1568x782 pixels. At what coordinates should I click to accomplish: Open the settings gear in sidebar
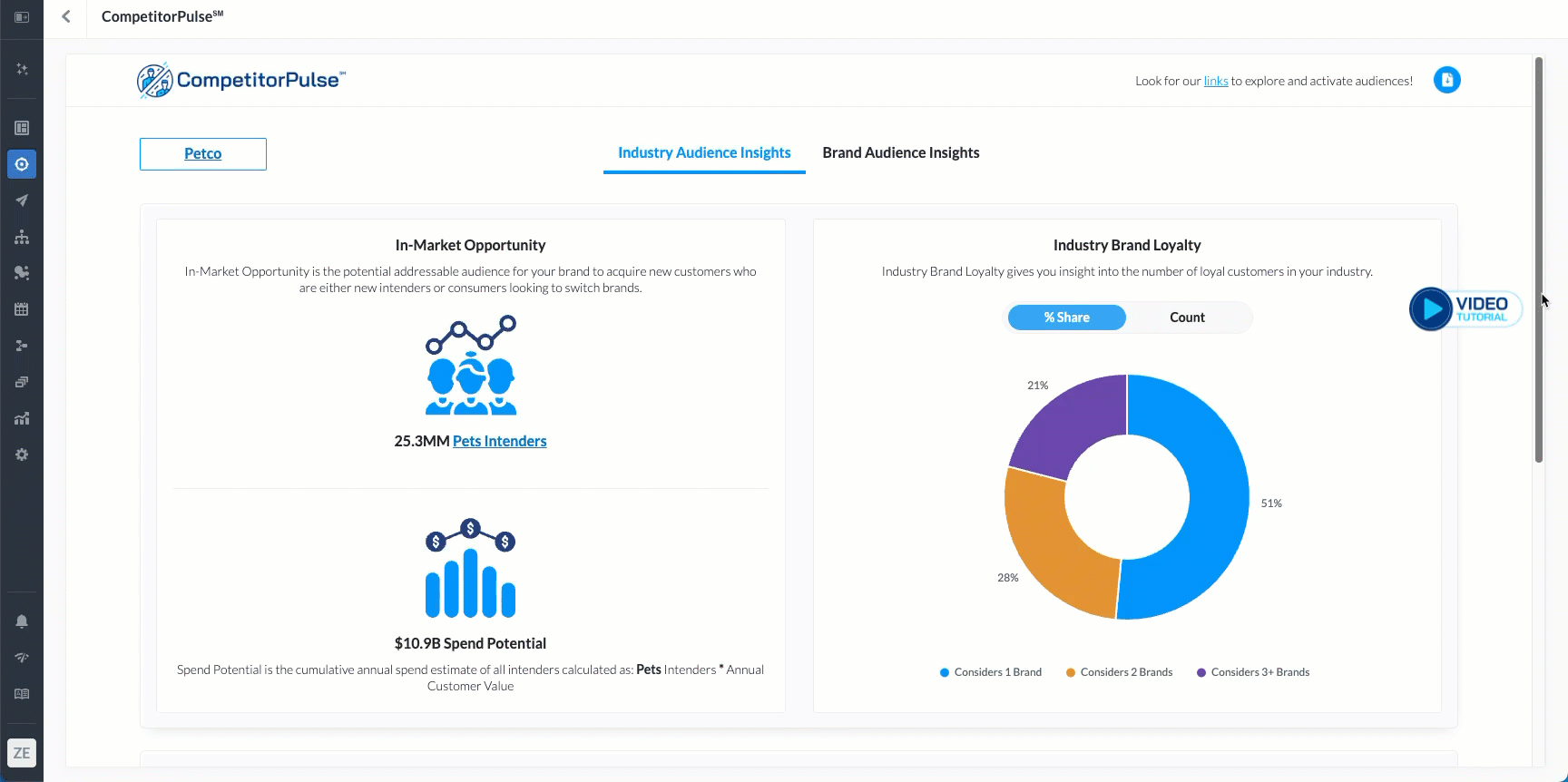point(22,455)
